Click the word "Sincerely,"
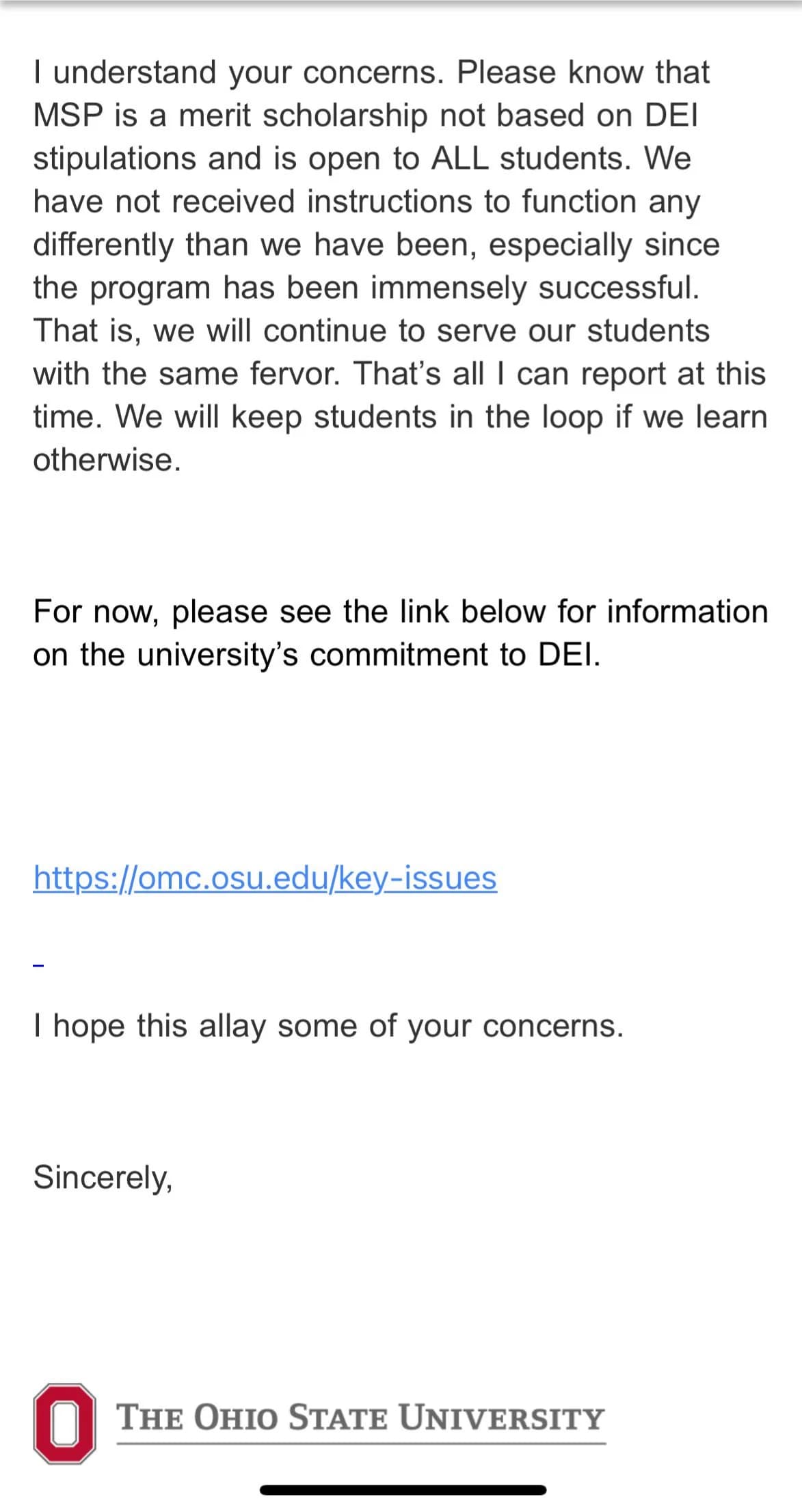Image resolution: width=802 pixels, height=1512 pixels. click(x=103, y=1177)
